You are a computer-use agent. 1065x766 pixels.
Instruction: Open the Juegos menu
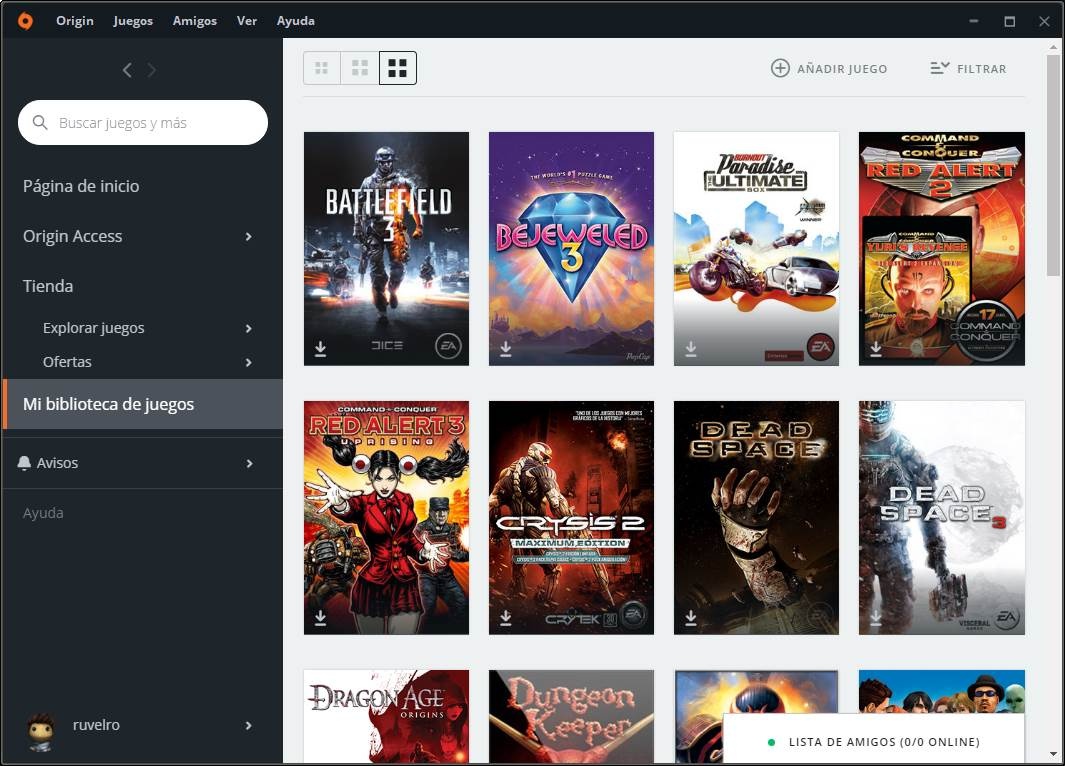(133, 21)
